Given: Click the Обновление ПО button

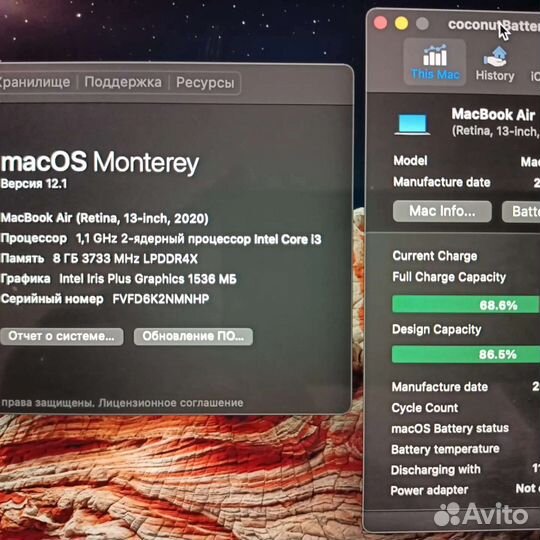Looking at the screenshot, I should click(193, 336).
